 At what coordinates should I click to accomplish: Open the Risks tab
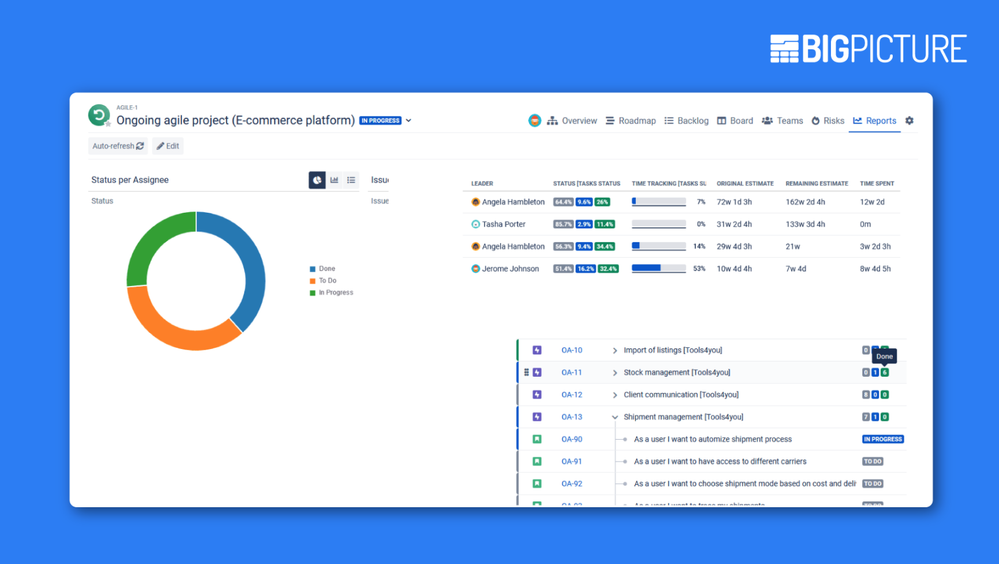pos(828,120)
